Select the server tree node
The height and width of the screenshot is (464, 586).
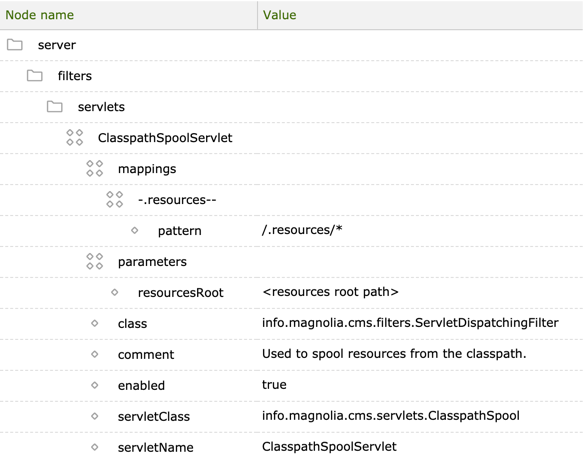coord(57,45)
